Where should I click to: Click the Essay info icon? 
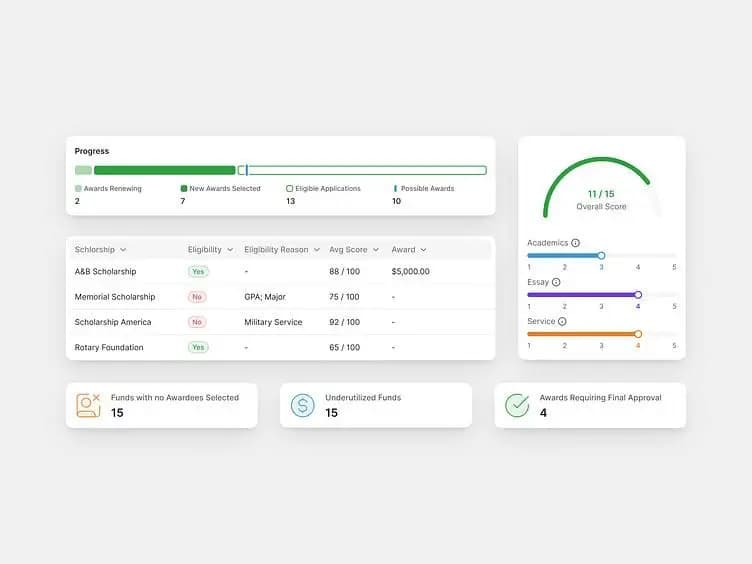(x=556, y=282)
